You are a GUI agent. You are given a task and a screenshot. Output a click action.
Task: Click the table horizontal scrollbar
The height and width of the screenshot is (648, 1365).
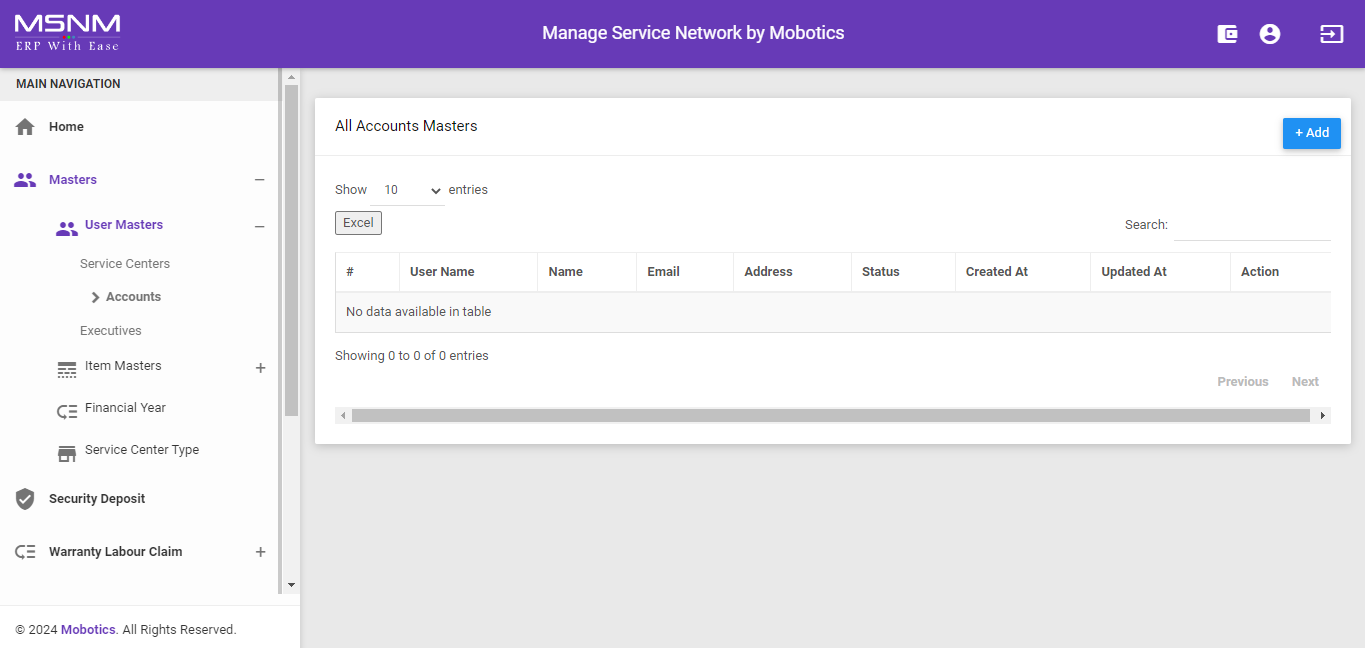830,415
